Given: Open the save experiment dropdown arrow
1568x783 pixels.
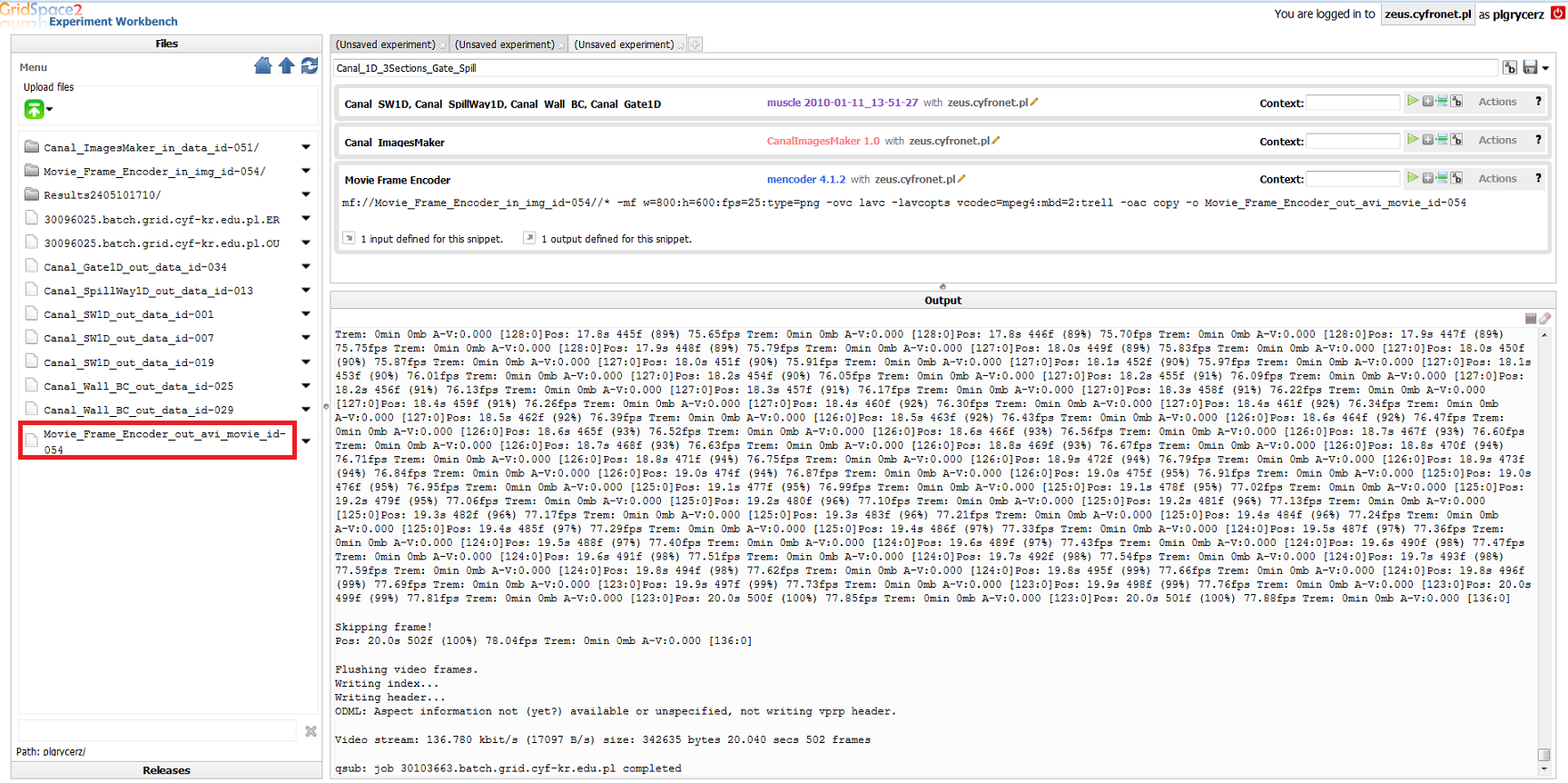Looking at the screenshot, I should 1545,68.
